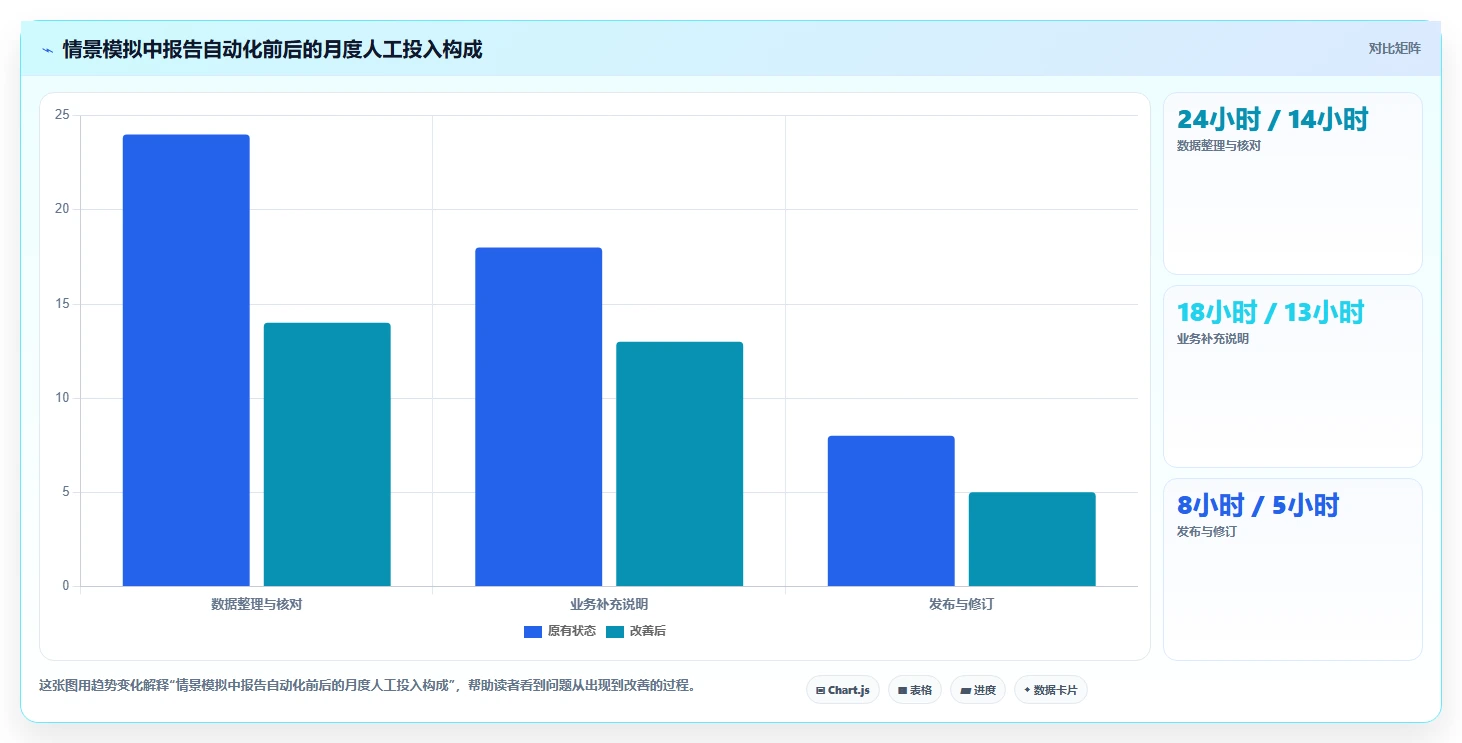Click the description text below the chart
Viewport: 1462px width, 743px height.
point(367,686)
